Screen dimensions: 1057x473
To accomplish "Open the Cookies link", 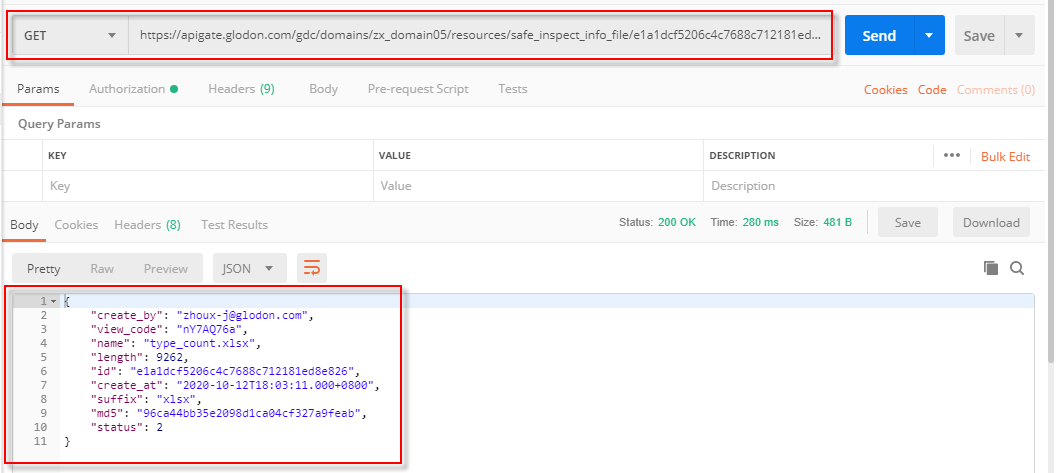I will coord(885,90).
